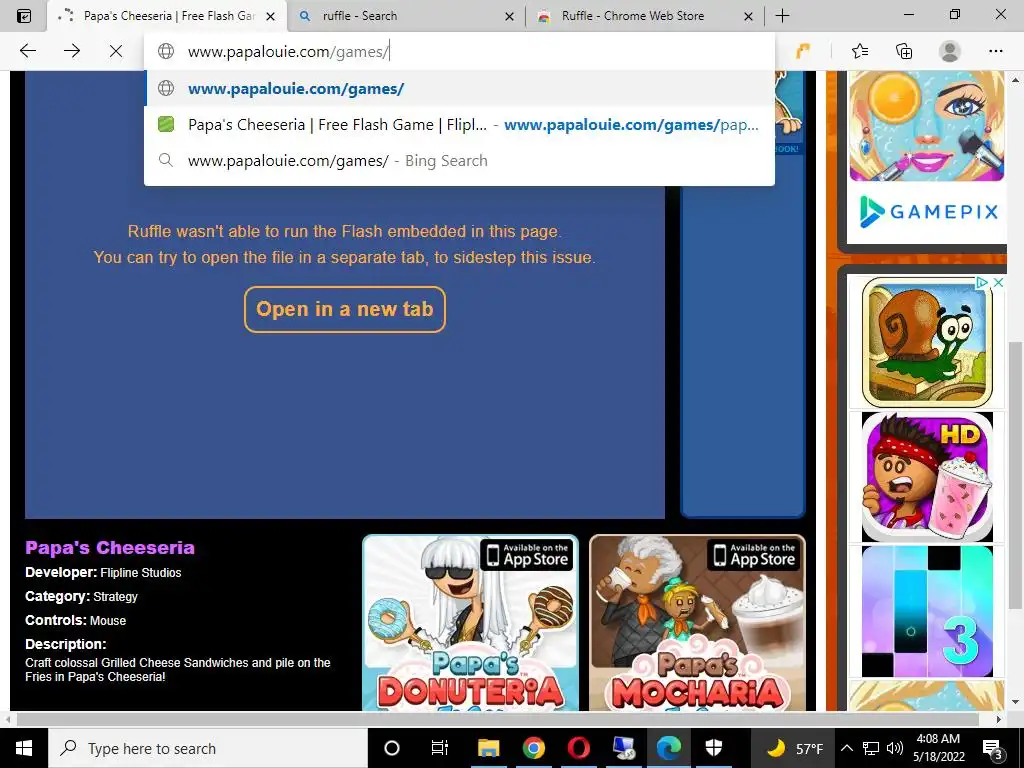1024x768 pixels.
Task: Open the tab actions menu icon
Action: tap(24, 16)
